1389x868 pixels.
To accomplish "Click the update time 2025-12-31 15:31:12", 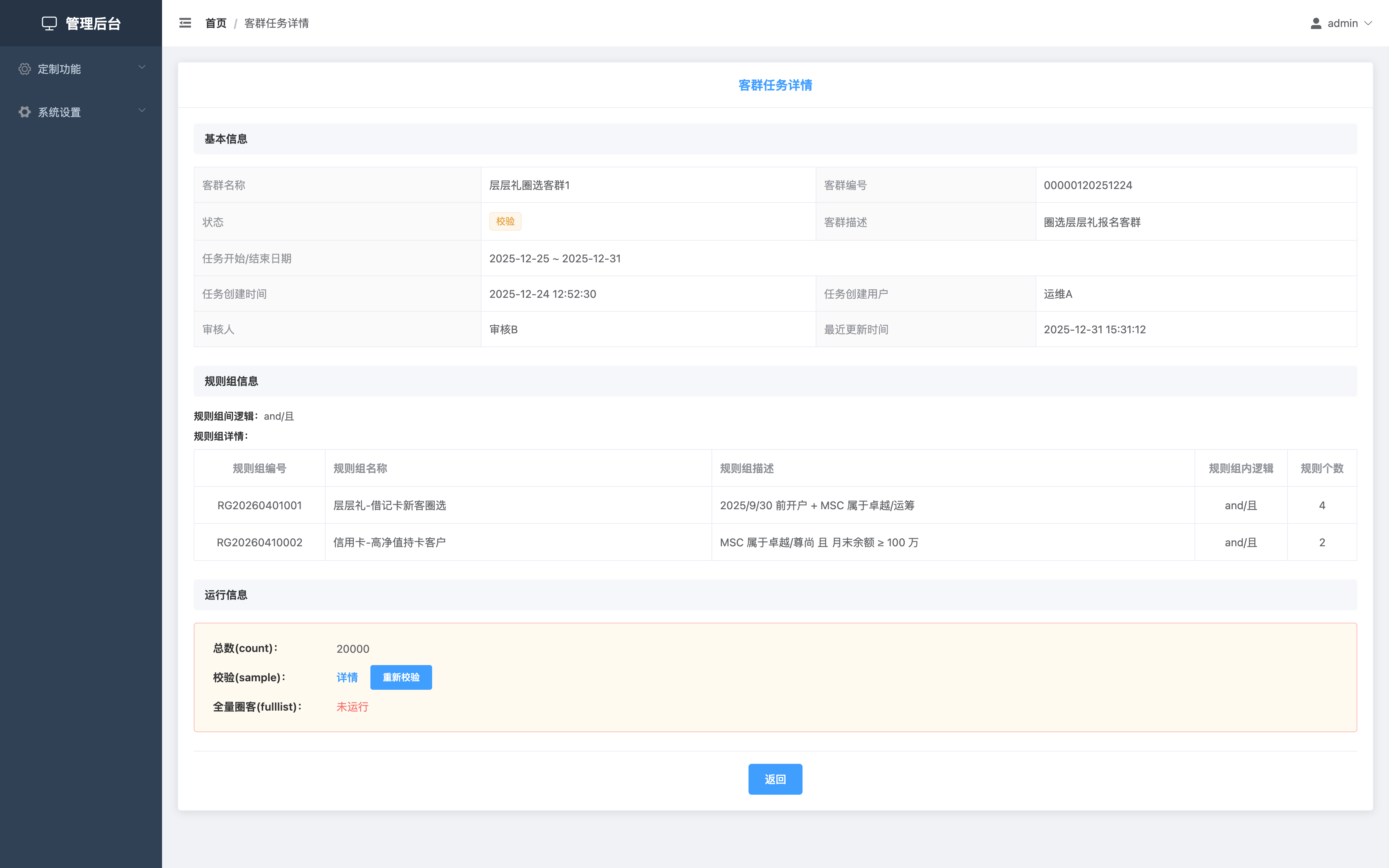I will point(1095,329).
